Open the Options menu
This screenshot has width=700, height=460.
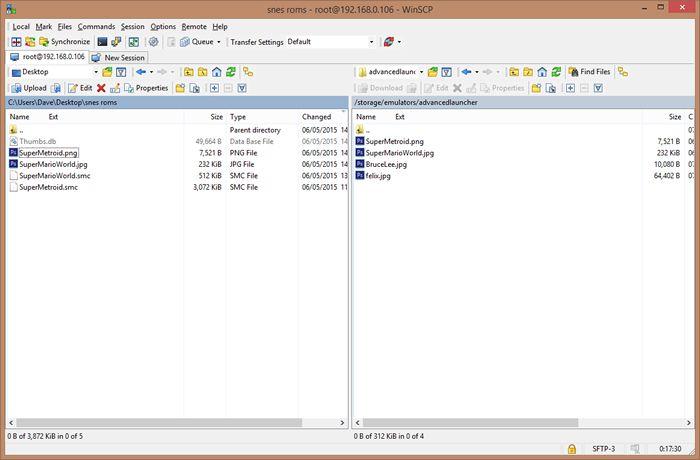[x=163, y=27]
